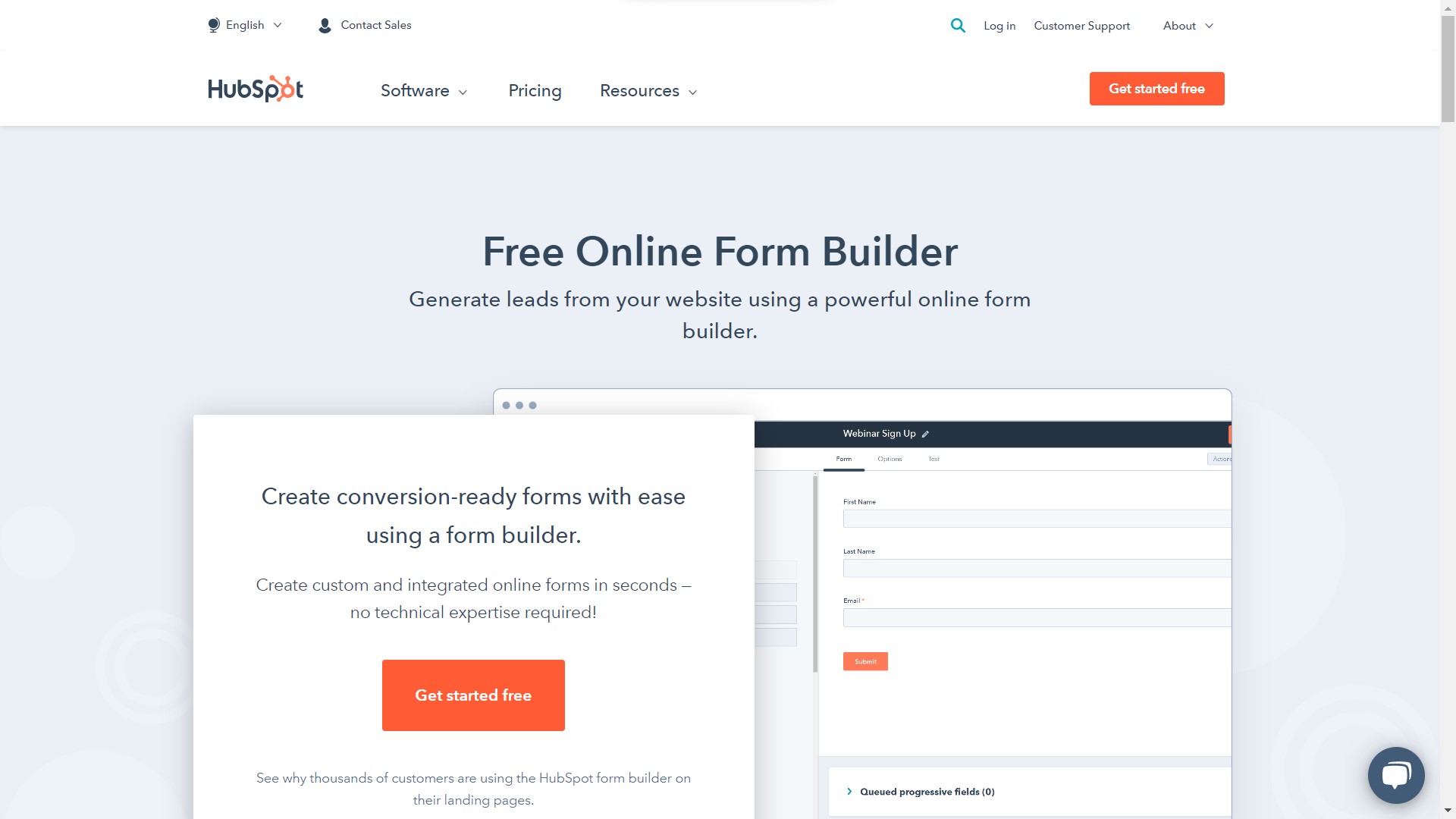This screenshot has height=819, width=1456.
Task: Select the Options tab in form builder
Action: [889, 459]
